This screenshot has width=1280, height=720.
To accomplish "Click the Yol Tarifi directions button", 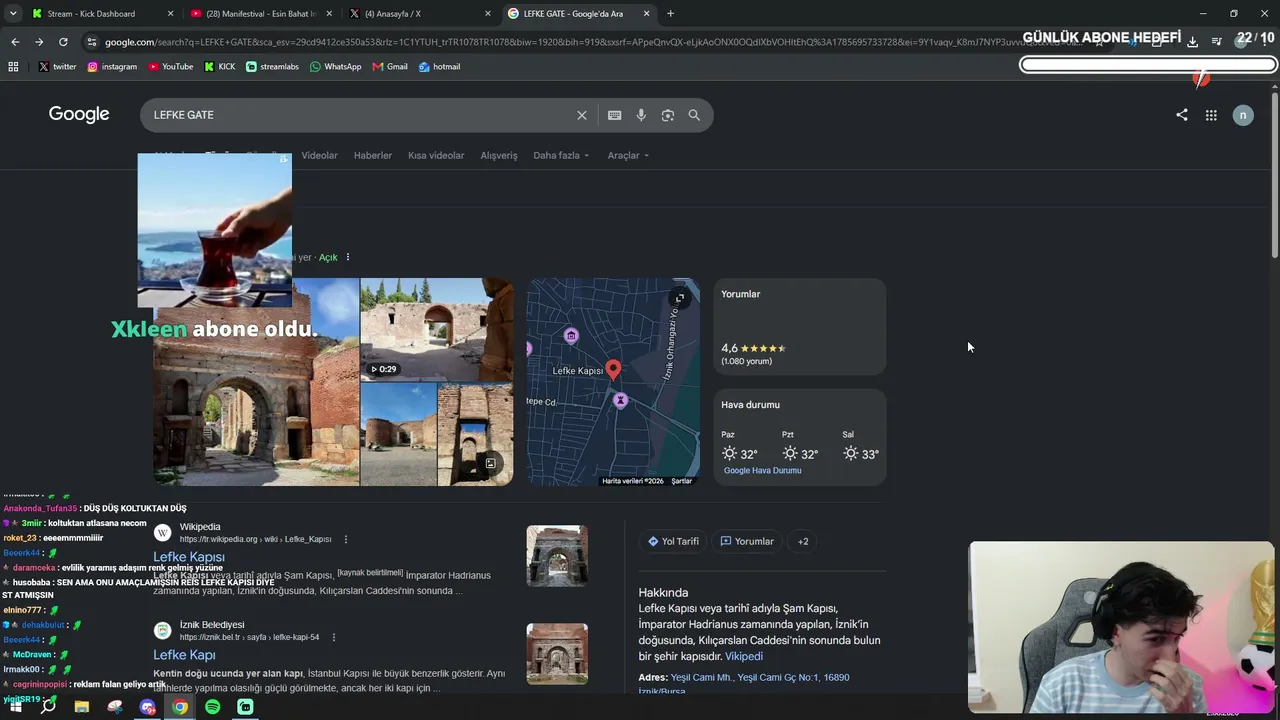I will tap(673, 542).
